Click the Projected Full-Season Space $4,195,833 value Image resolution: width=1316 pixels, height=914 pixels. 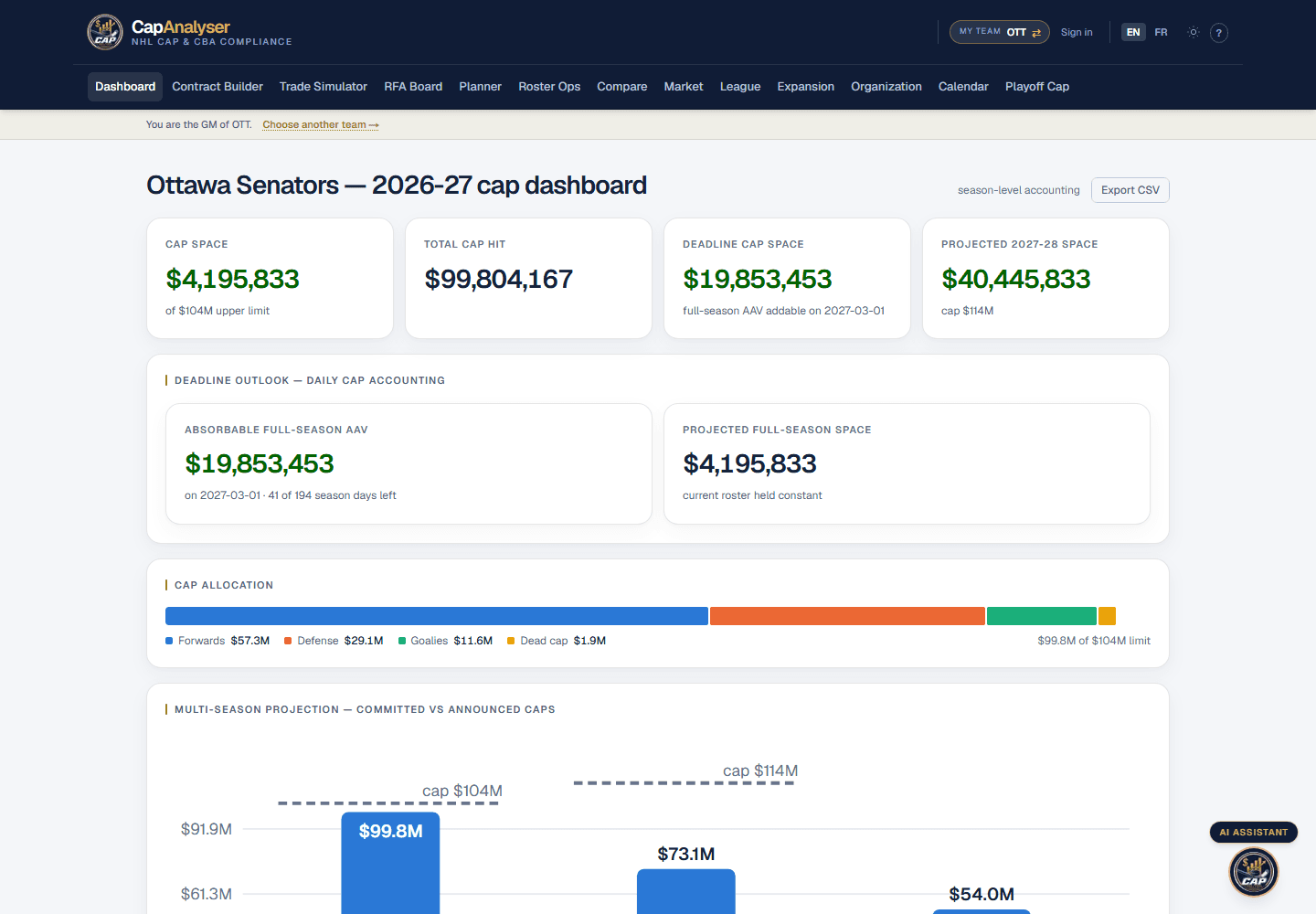(x=749, y=463)
